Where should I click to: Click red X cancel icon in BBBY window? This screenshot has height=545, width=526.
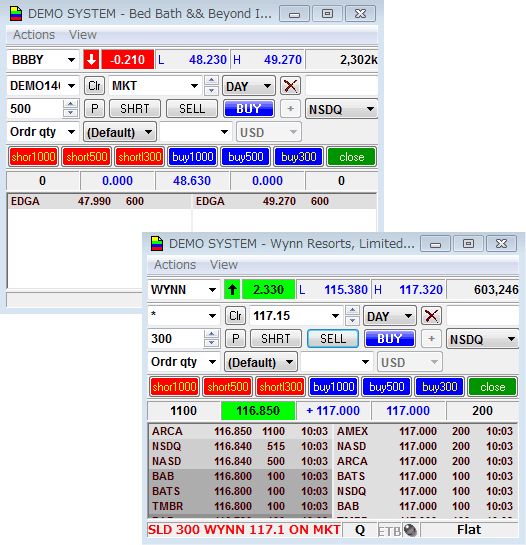[290, 86]
